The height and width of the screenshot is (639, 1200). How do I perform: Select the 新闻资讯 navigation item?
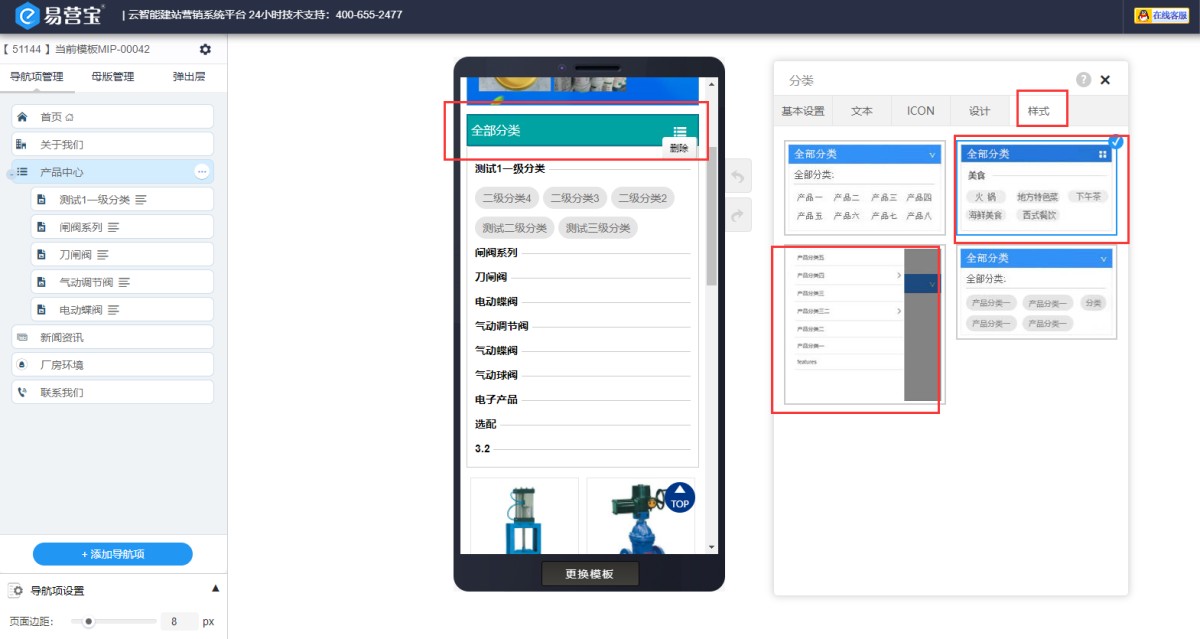pyautogui.click(x=113, y=337)
